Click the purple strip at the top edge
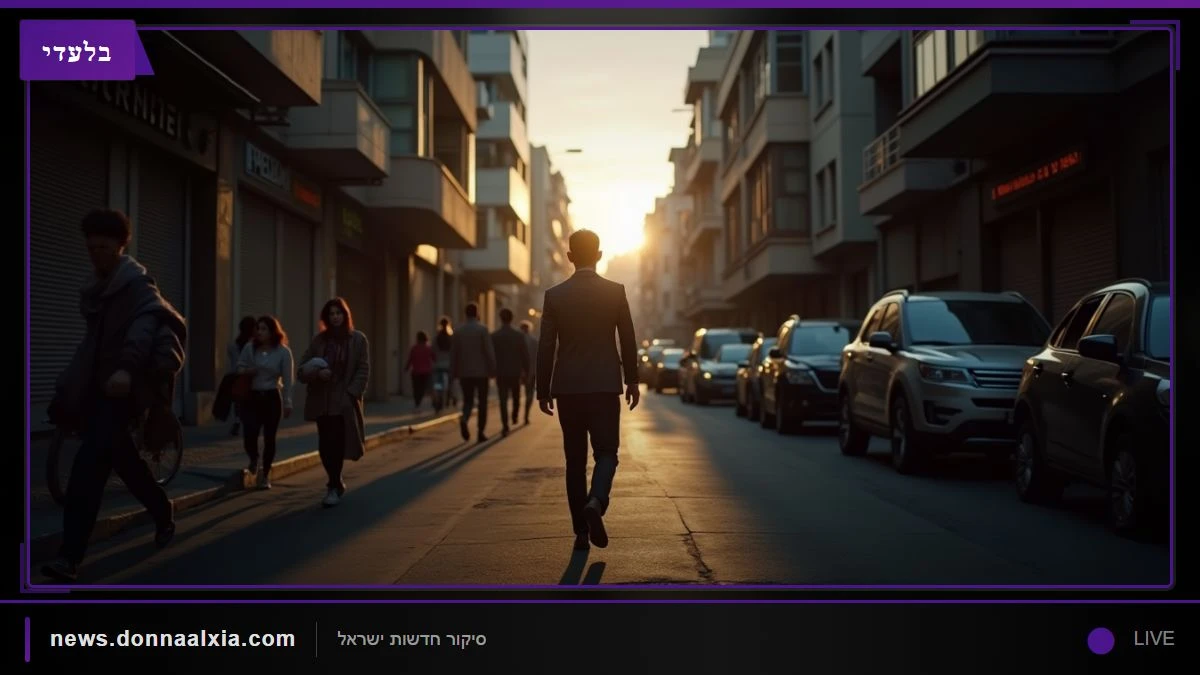 pyautogui.click(x=600, y=4)
